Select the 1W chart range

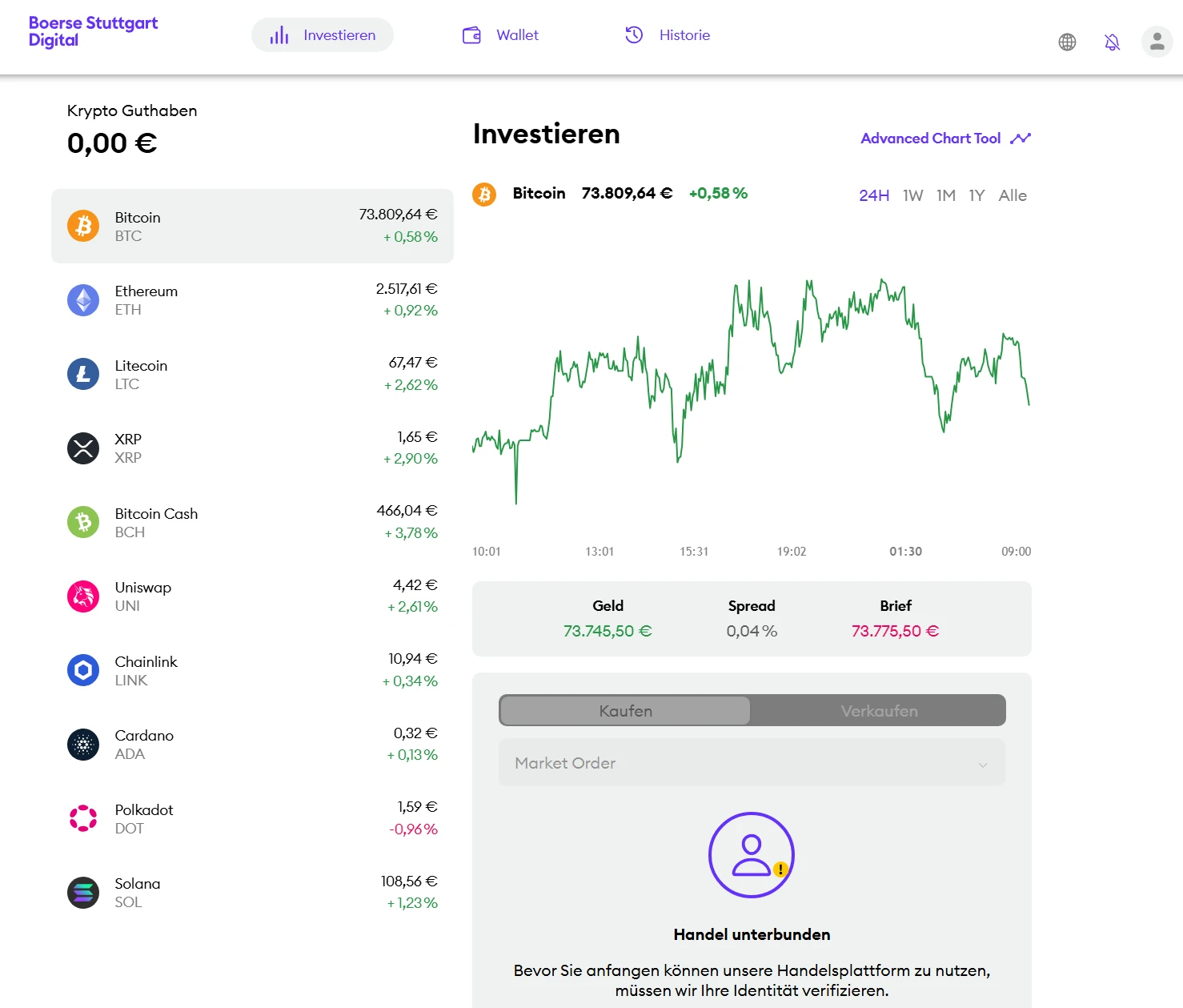(x=913, y=195)
